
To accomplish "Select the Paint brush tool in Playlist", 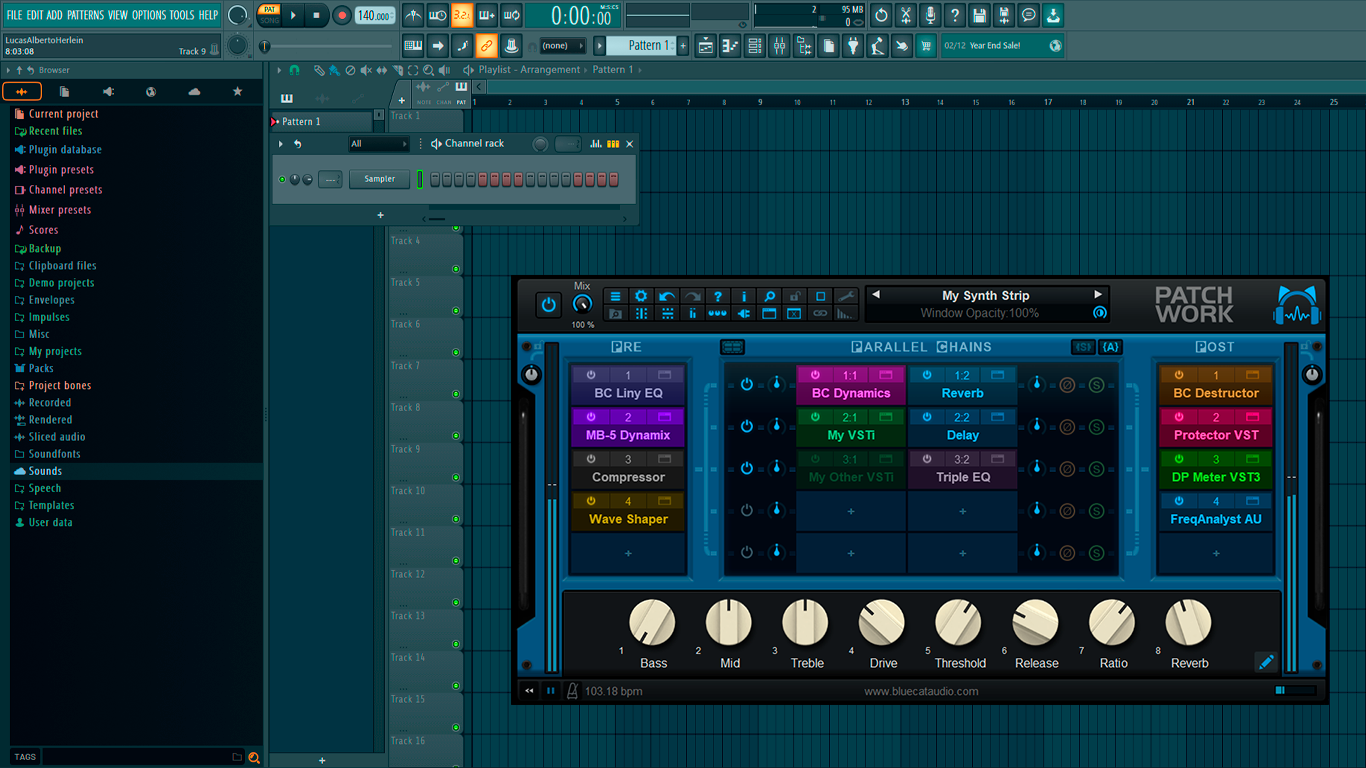I will pos(334,70).
